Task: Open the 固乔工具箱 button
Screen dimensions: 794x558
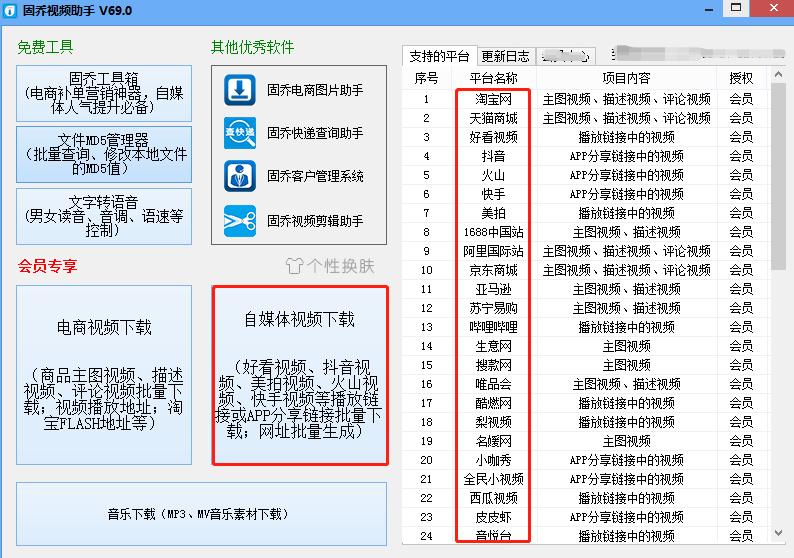Action: 104,93
